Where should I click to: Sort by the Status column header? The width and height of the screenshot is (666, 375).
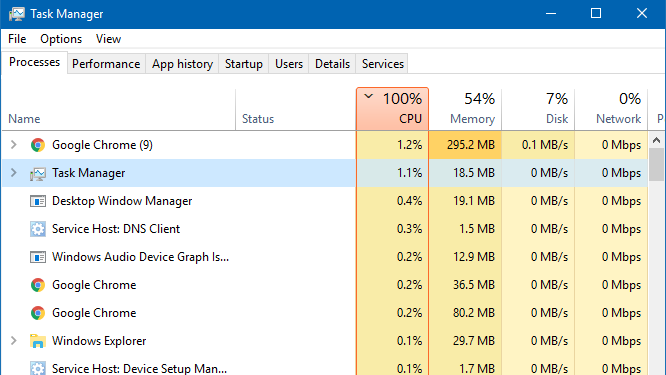click(x=296, y=110)
